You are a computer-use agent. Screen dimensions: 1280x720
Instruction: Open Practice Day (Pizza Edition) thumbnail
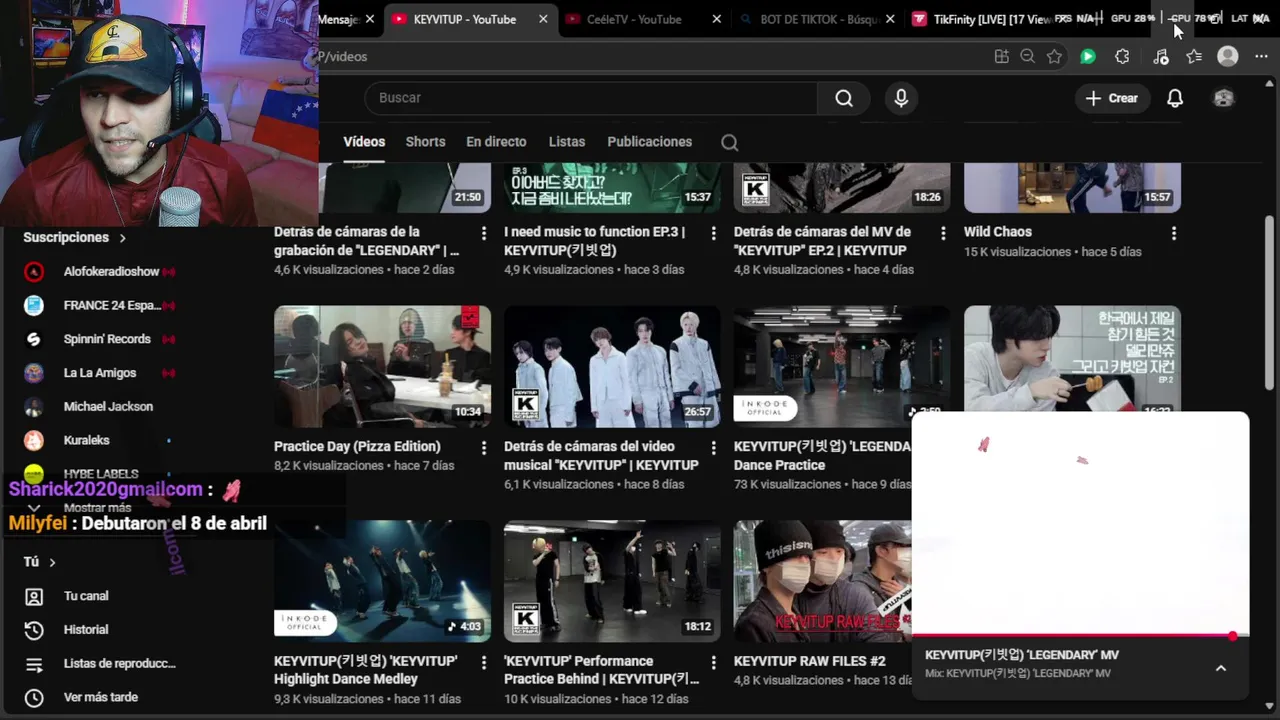click(x=382, y=367)
